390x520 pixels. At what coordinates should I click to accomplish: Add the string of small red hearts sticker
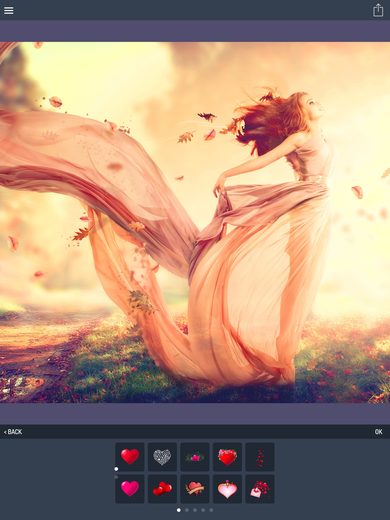point(260,457)
